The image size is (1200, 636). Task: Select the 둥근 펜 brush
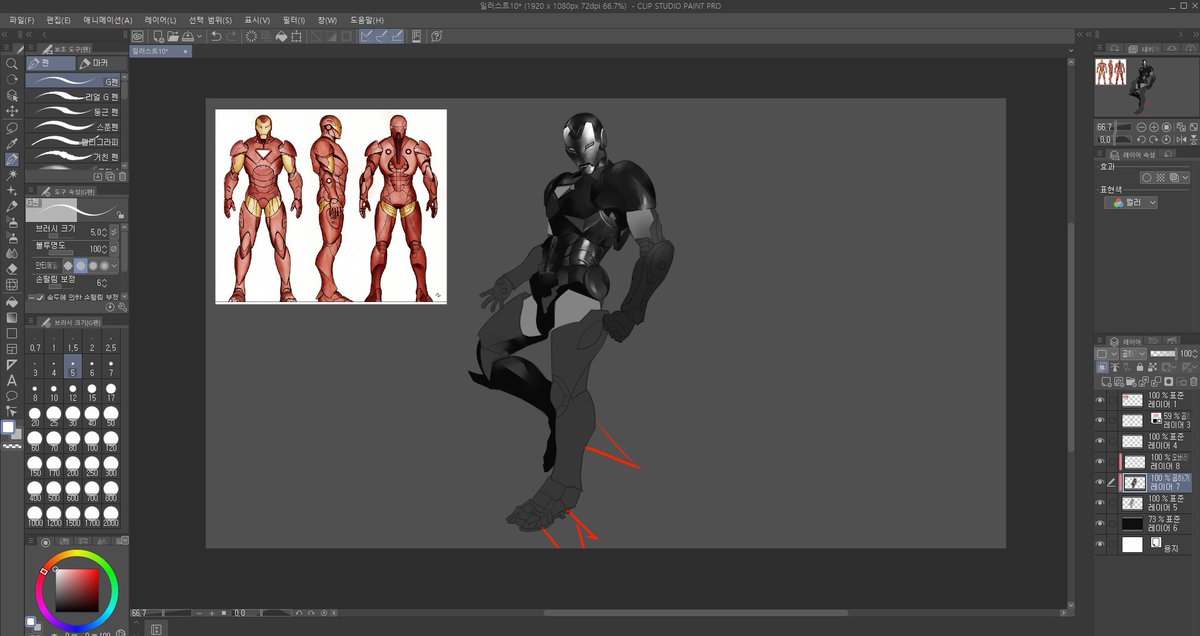point(72,112)
